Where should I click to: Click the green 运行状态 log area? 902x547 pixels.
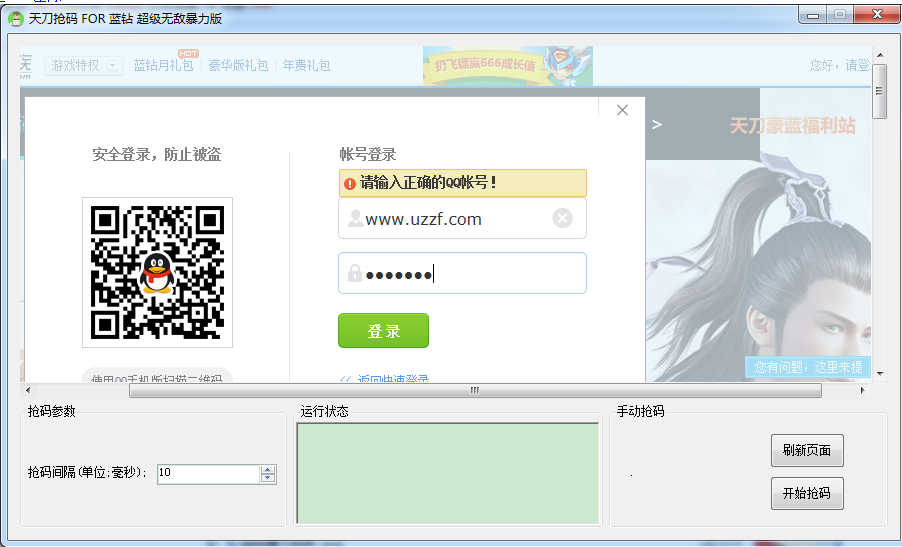(x=448, y=474)
